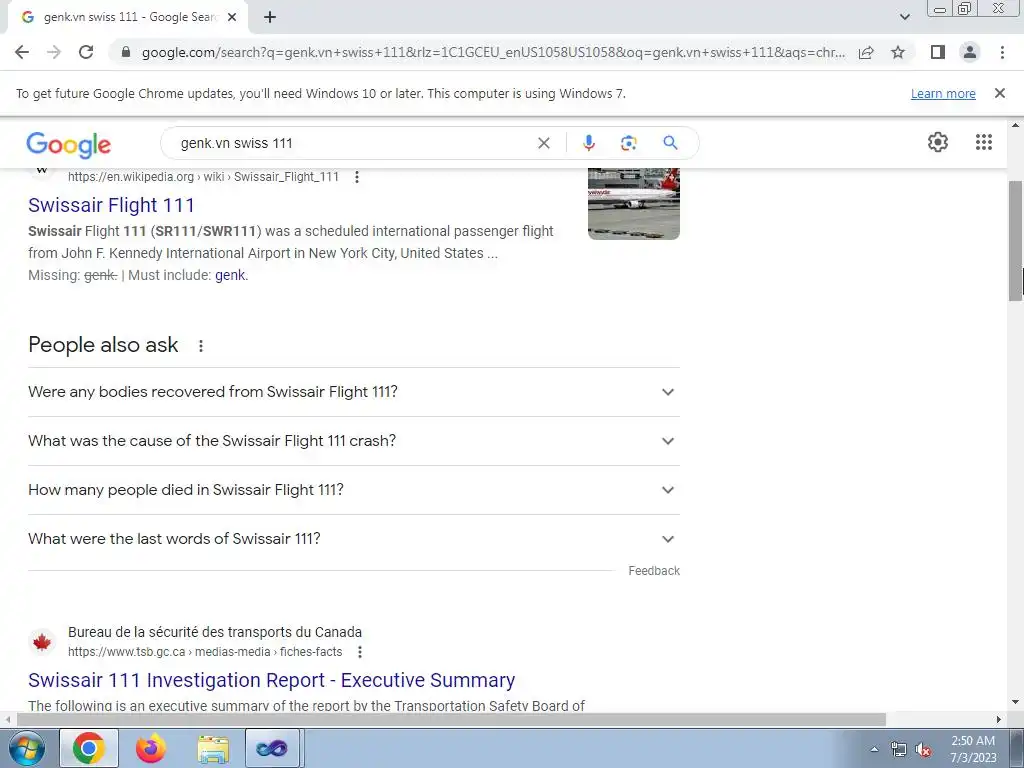Viewport: 1024px width, 768px height.
Task: Click the horizontal scrollbar thumb
Action: 451,719
